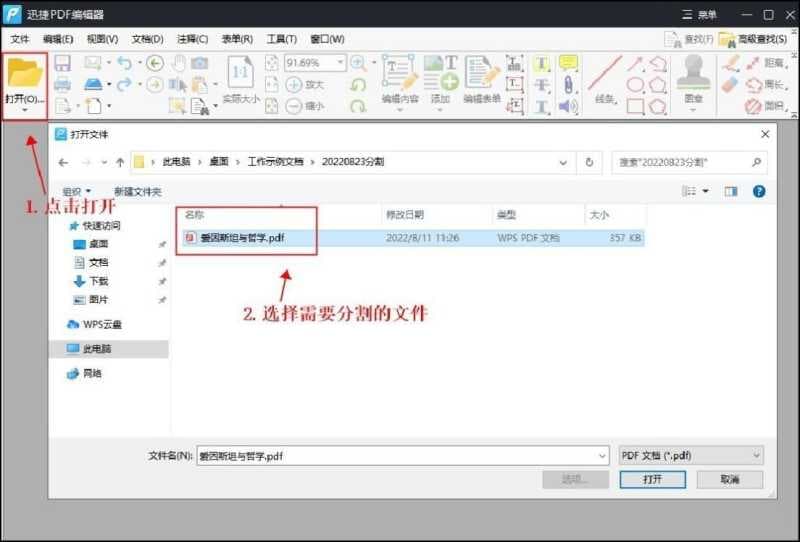Click the Actual size 1:1 icon
800x542 pixels.
(241, 73)
